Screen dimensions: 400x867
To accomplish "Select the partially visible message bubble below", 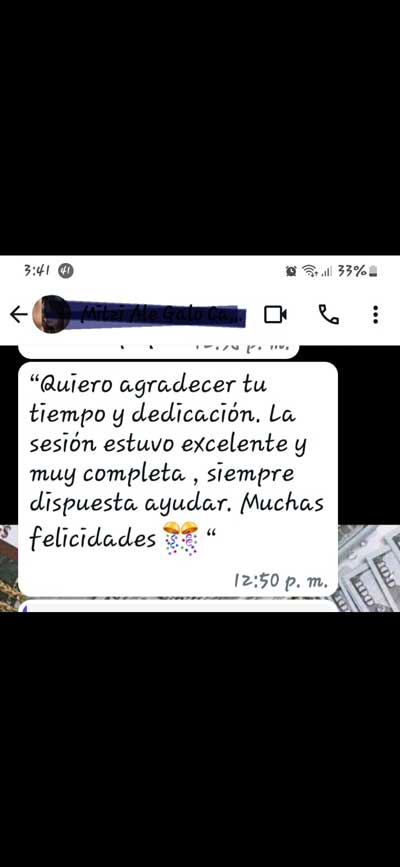I will (178, 606).
